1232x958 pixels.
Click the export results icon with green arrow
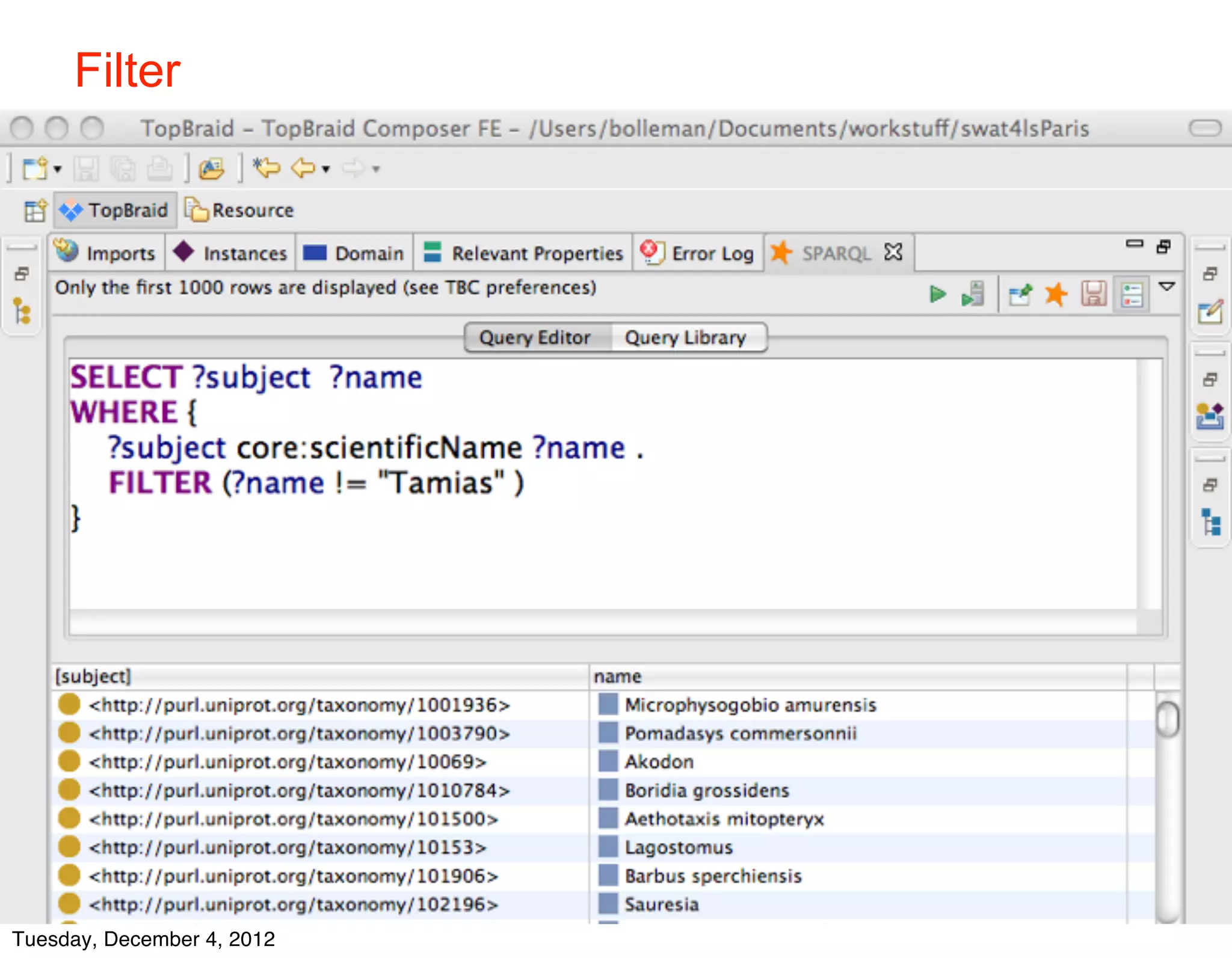click(1020, 295)
